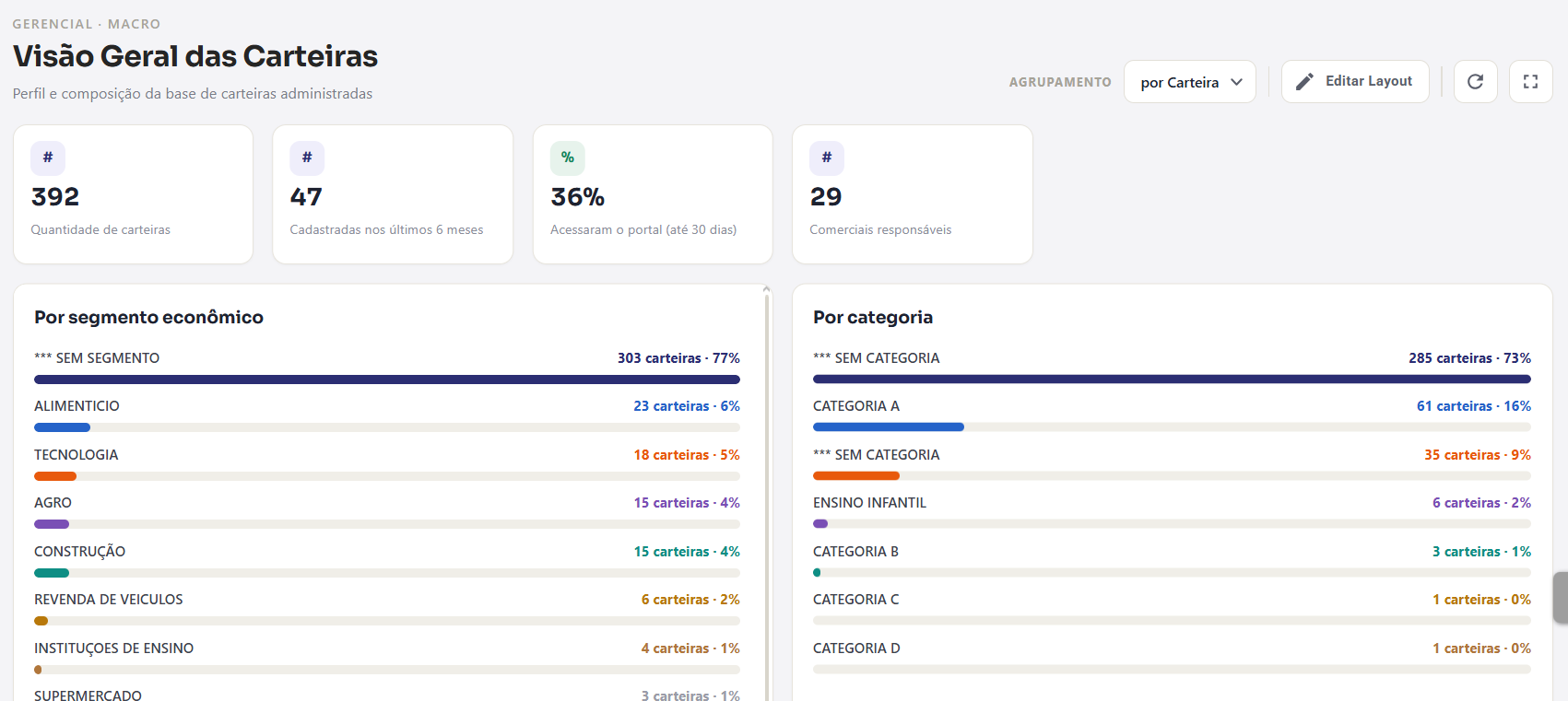This screenshot has height=701, width=1568.
Task: Select the ENSINO INFANTIL category row
Action: point(1172,513)
